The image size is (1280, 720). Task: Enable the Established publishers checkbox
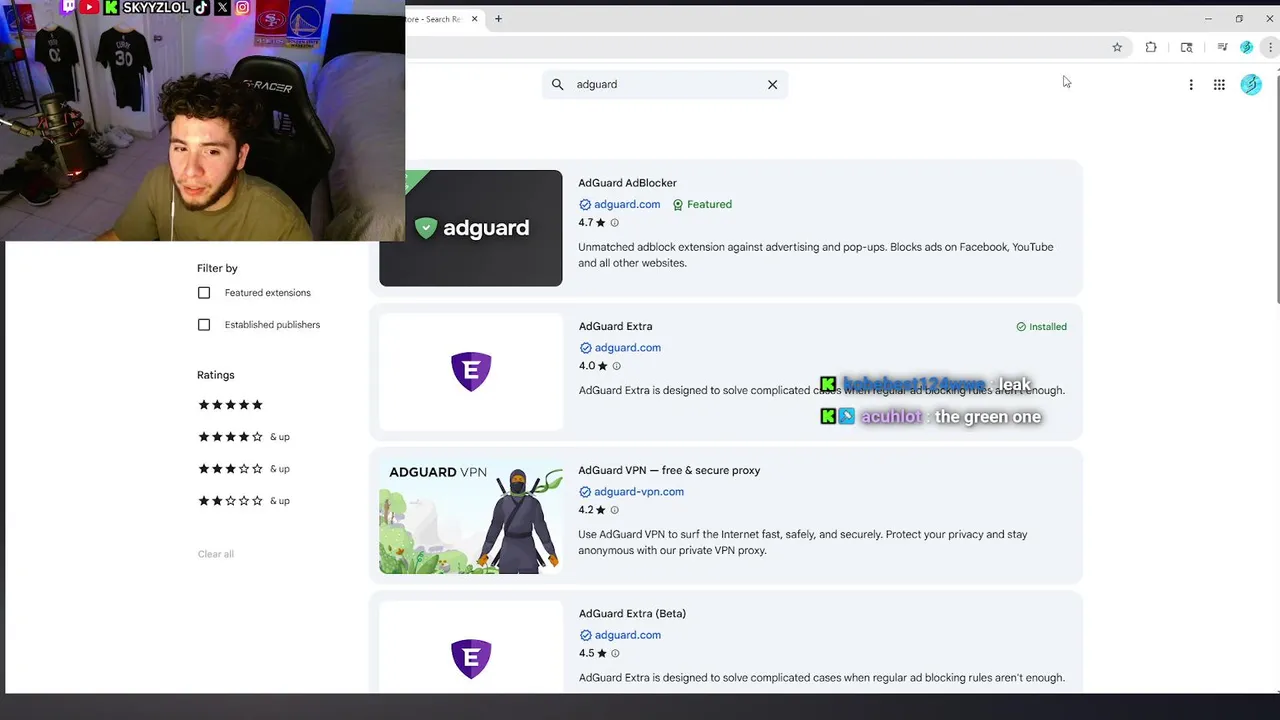(x=204, y=325)
